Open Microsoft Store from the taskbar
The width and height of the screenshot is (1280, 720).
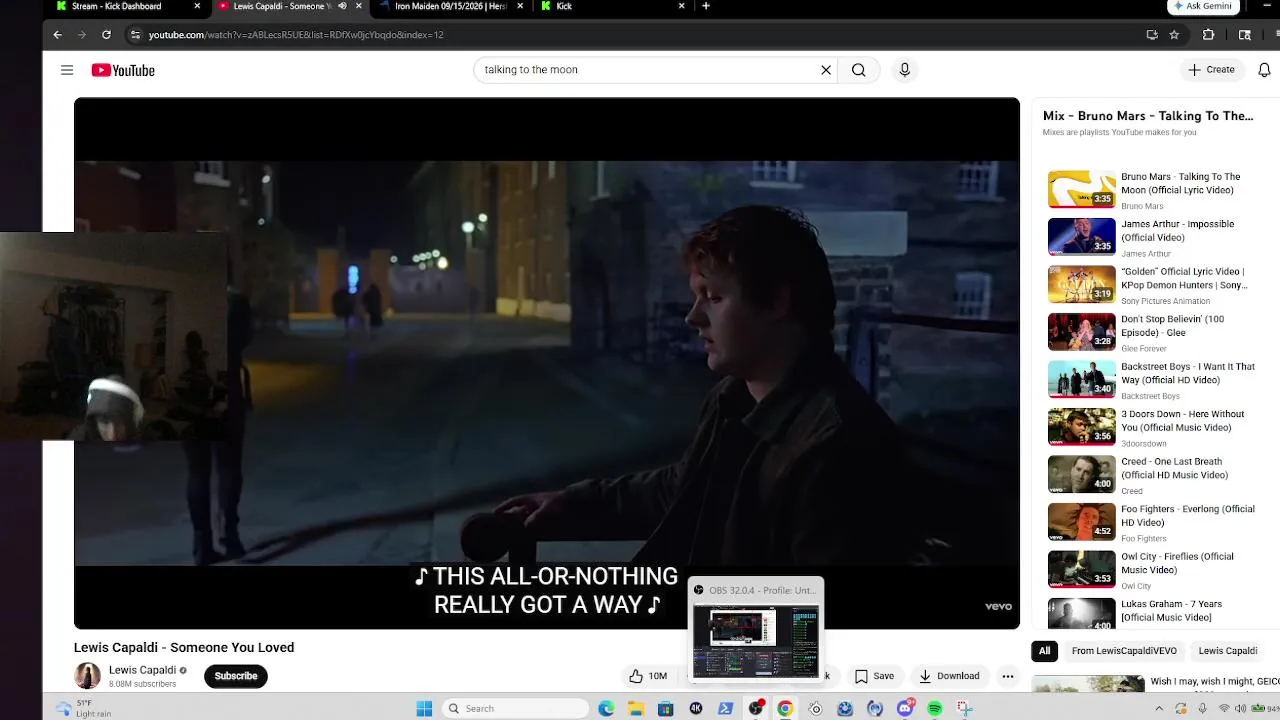tap(665, 708)
